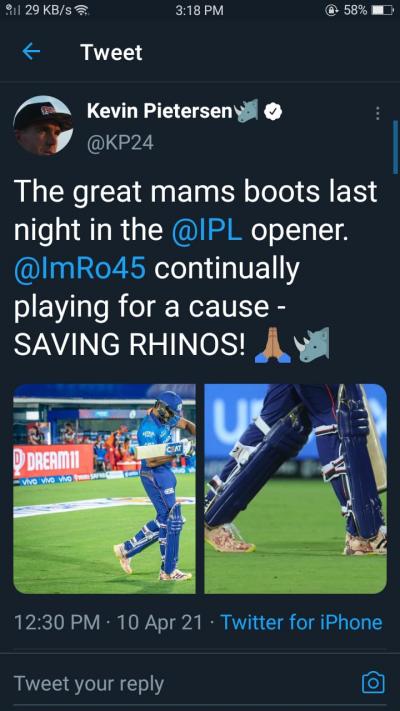This screenshot has width=400, height=711.
Task: Tap the battery indicator icon
Action: [381, 10]
